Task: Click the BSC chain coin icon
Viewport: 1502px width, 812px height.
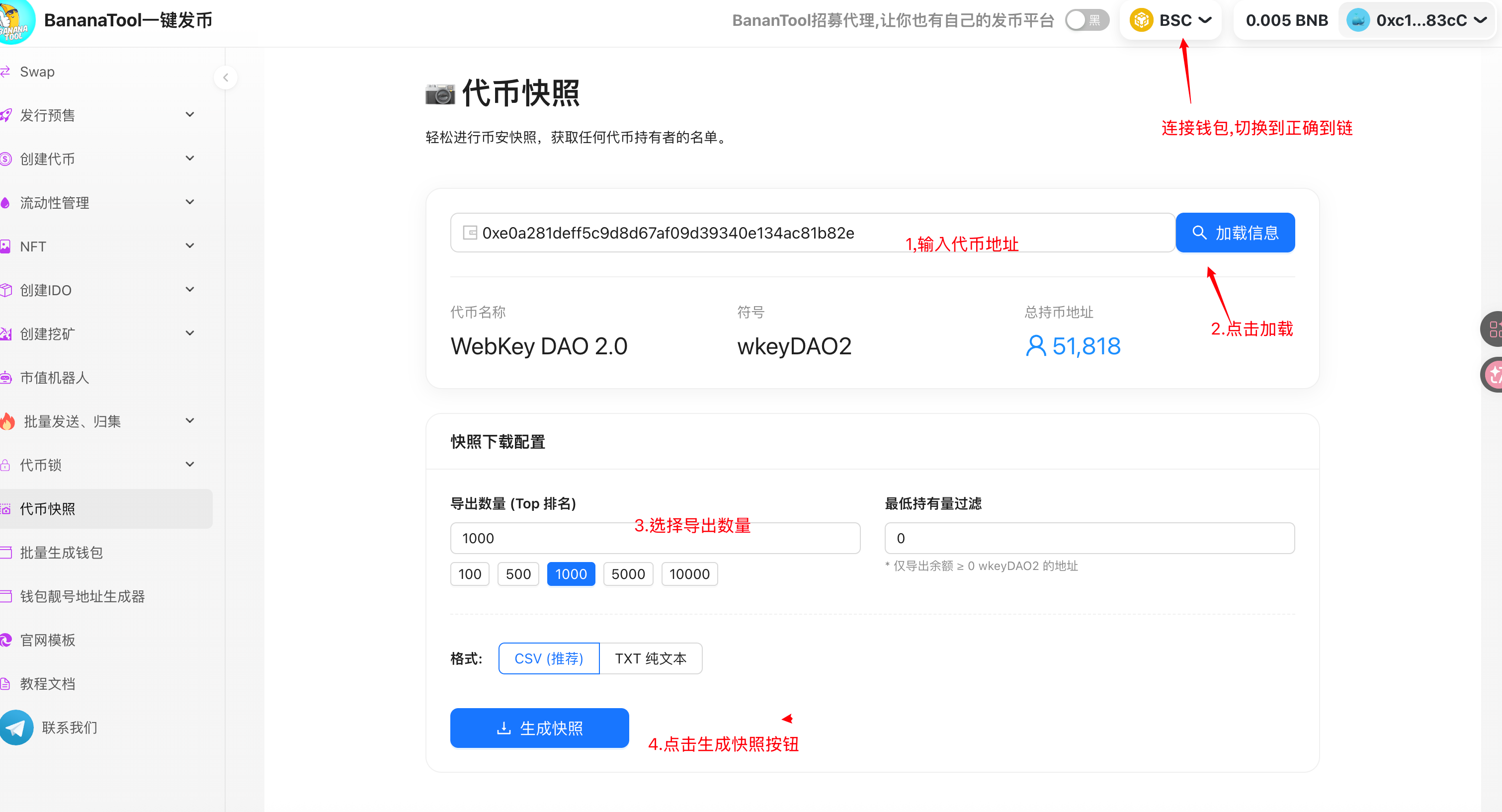Action: point(1141,20)
